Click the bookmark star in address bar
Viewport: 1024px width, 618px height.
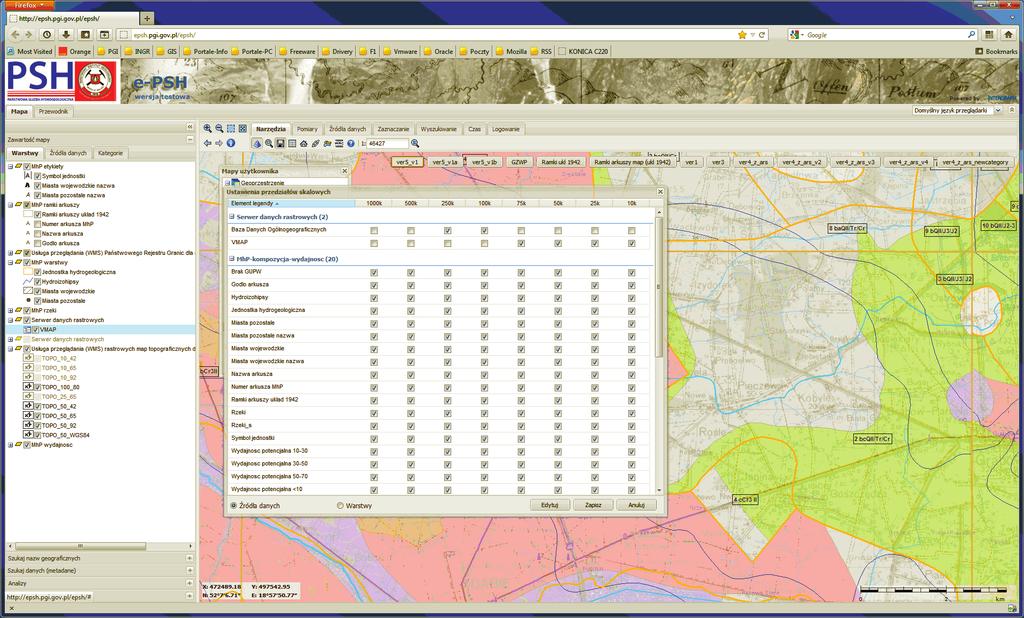[x=742, y=35]
